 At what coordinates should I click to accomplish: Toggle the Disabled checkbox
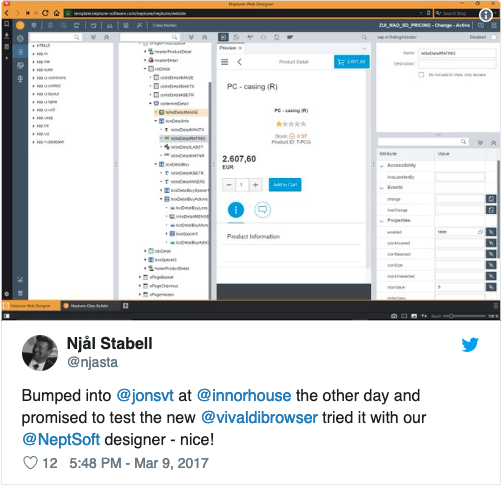coord(494,37)
